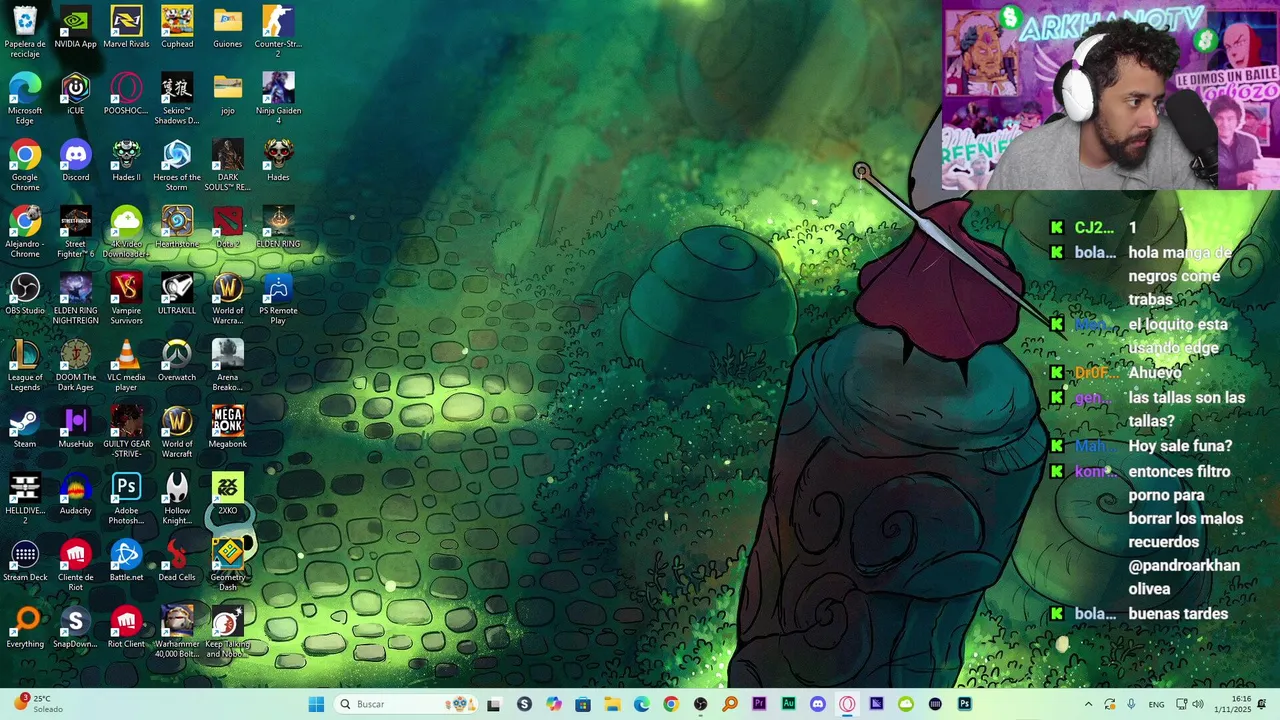Screen dimensions: 1280x720
Task: Launch NVIDIA App from desktop
Action: pos(76,27)
